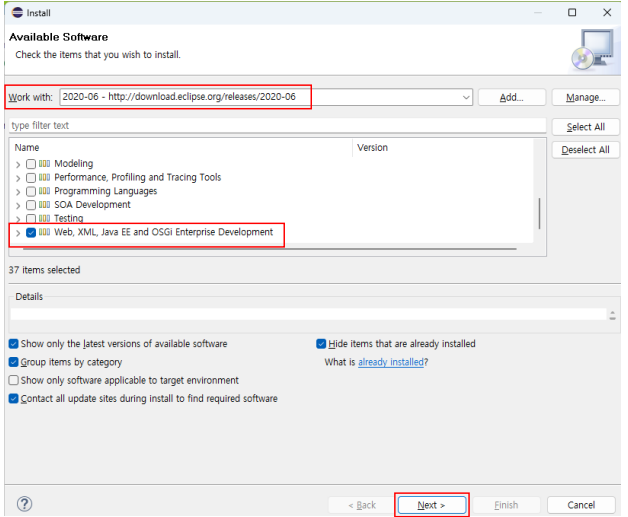Click the Performance, Profiling category icon
628x517 pixels.
(x=44, y=177)
